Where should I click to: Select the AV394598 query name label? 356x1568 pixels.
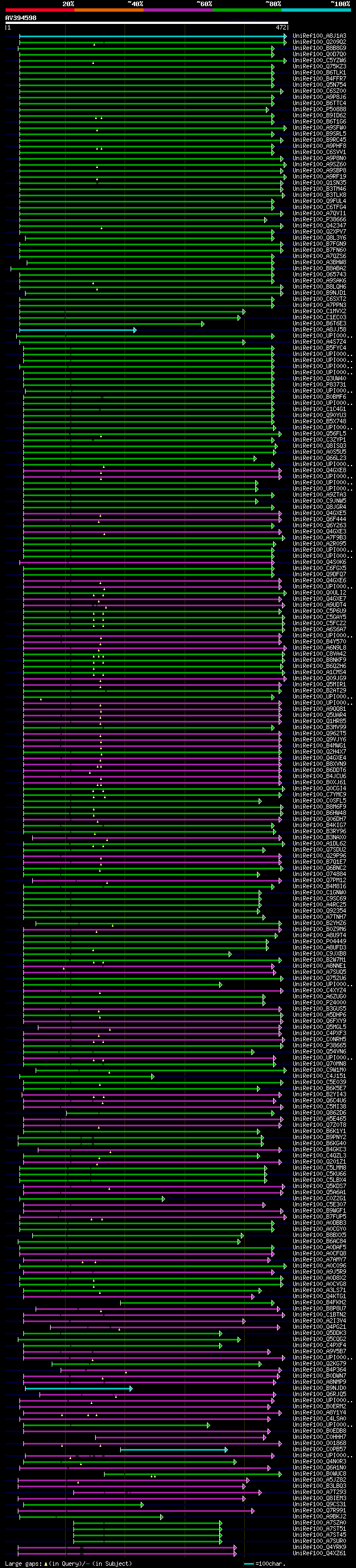[21, 18]
